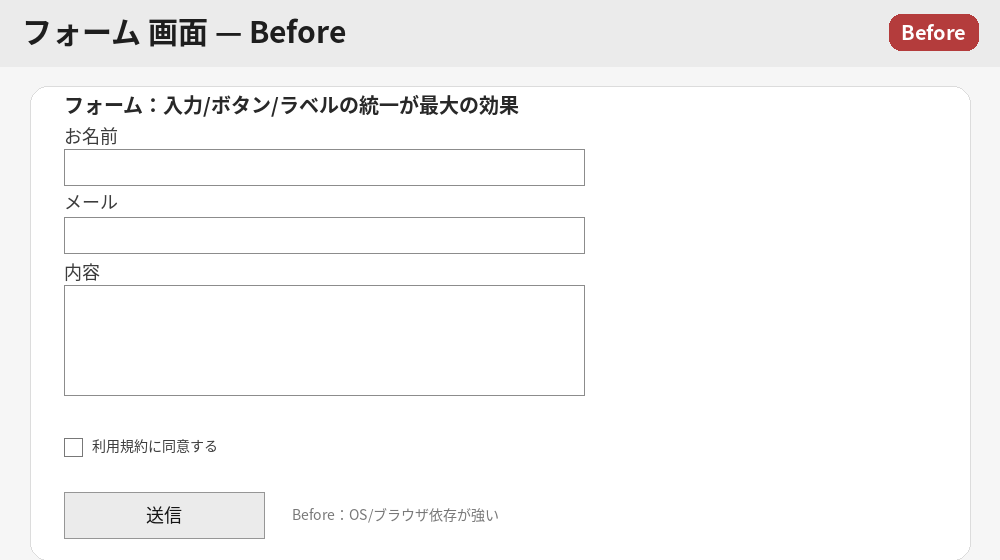Viewport: 1000px width, 560px height.
Task: Click the dash in the page title
Action: coord(227,34)
